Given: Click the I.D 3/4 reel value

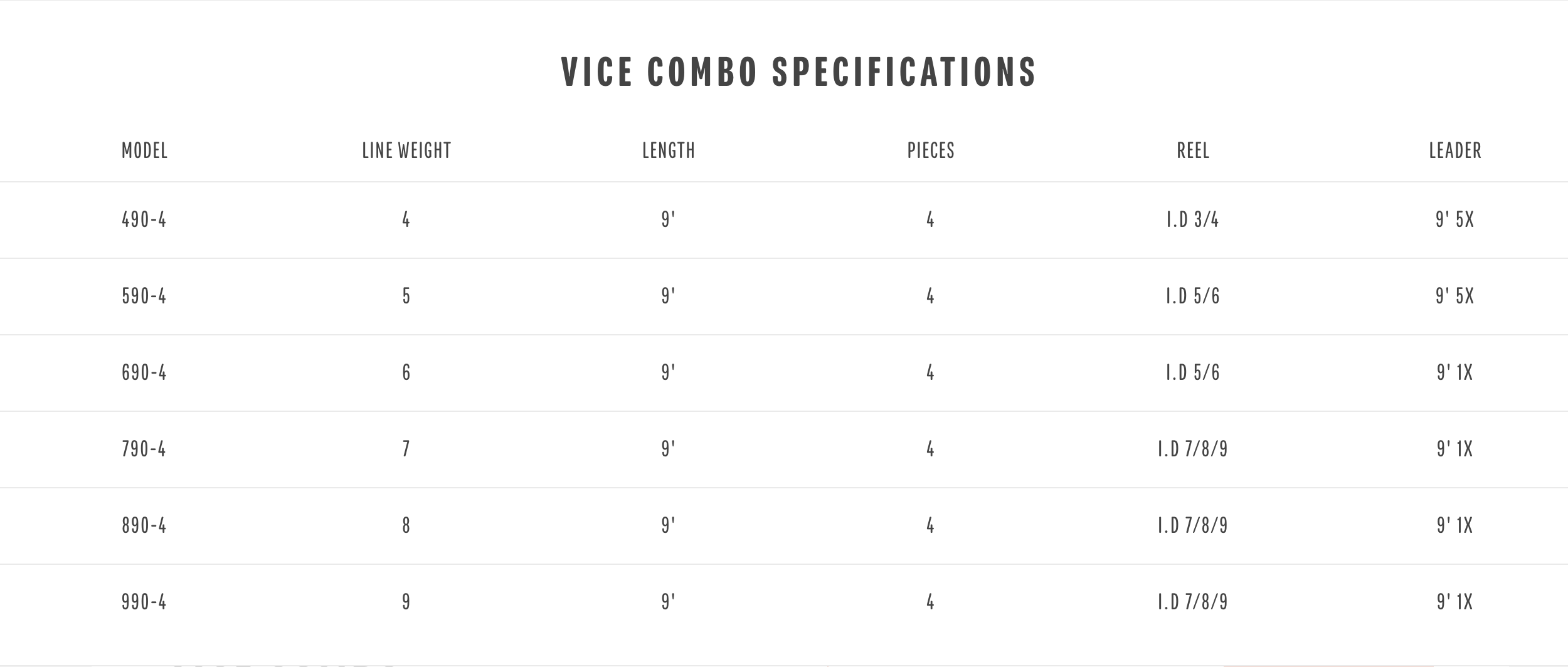Looking at the screenshot, I should (x=1193, y=219).
